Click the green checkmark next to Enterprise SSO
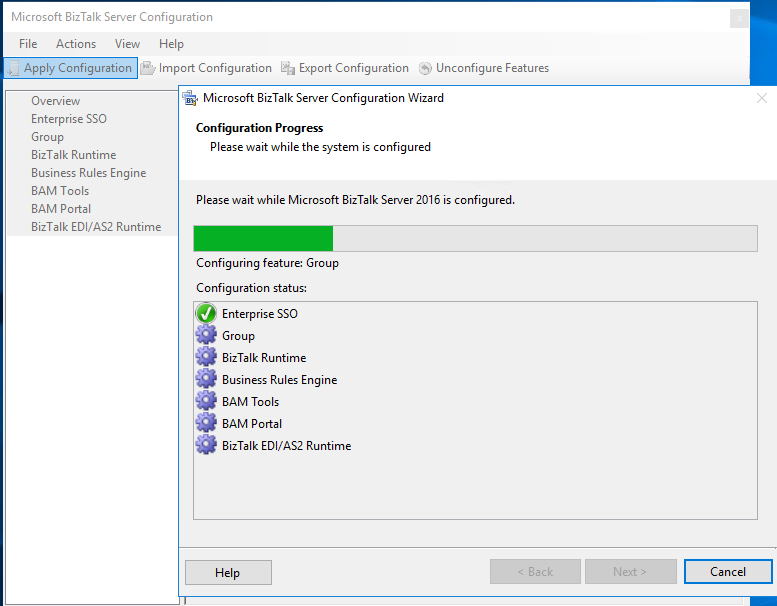 206,313
